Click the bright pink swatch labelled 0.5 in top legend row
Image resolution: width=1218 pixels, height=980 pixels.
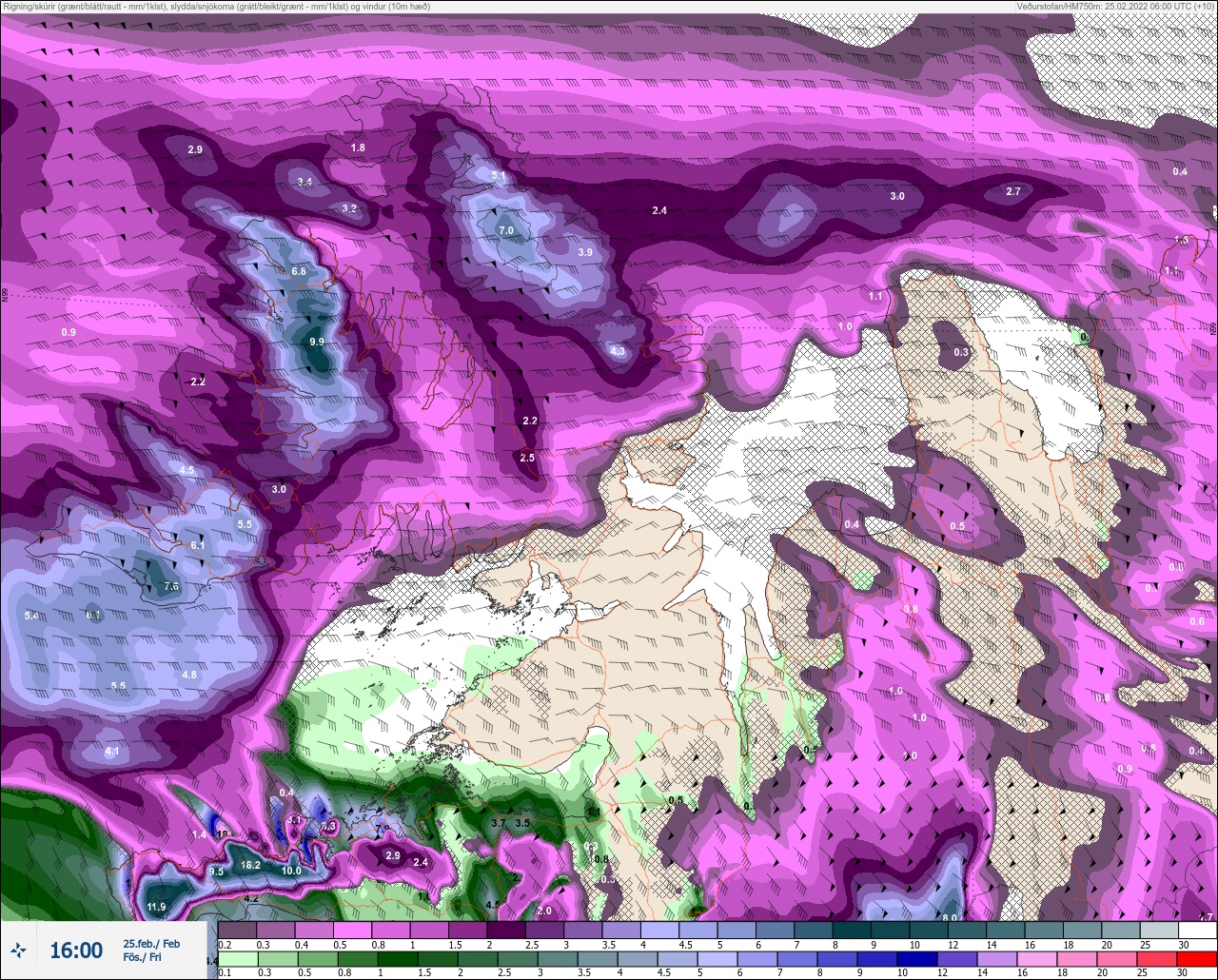(x=352, y=930)
